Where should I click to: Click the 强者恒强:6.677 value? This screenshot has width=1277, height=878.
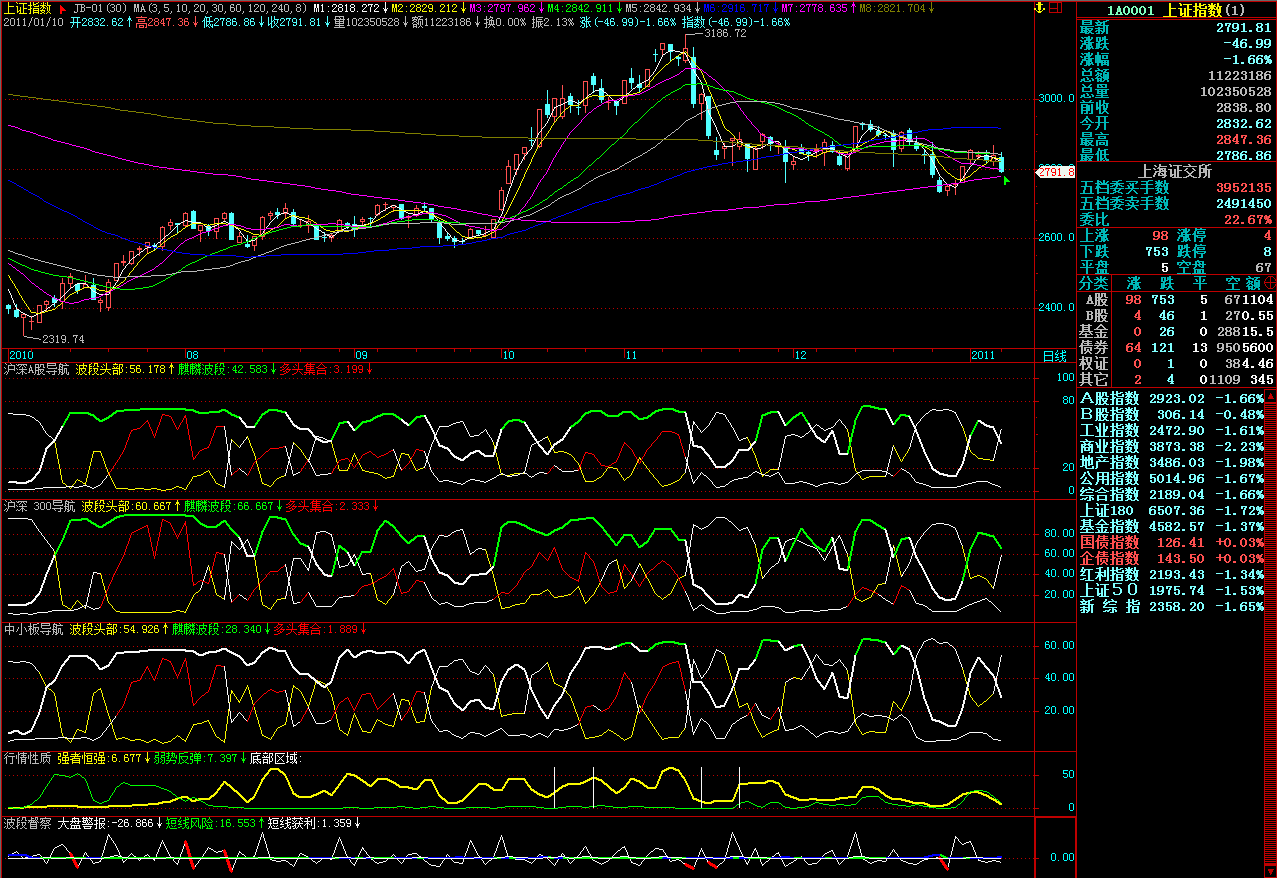coord(97,758)
